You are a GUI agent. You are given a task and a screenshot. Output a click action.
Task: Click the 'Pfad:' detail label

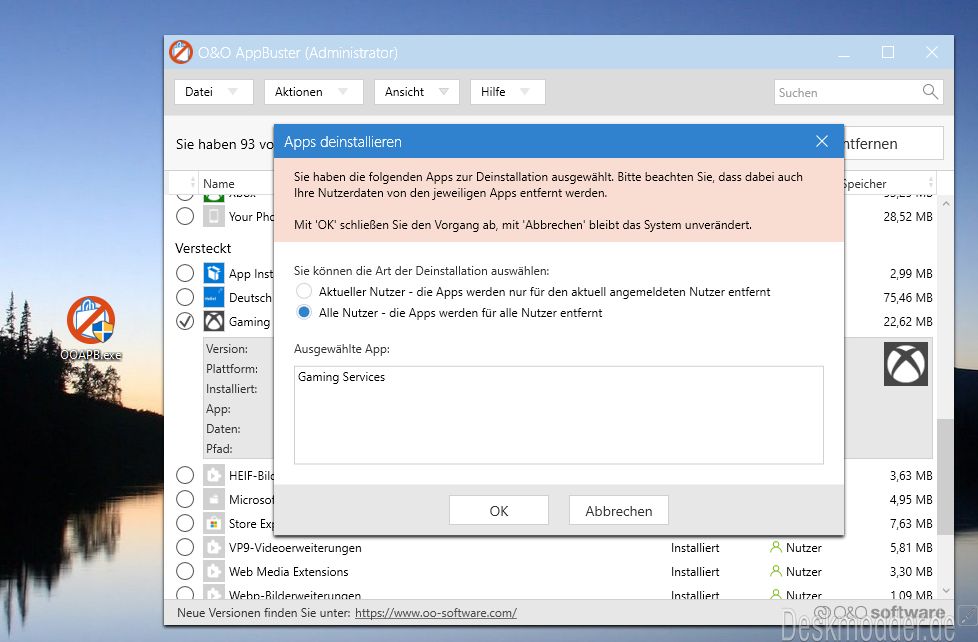220,449
